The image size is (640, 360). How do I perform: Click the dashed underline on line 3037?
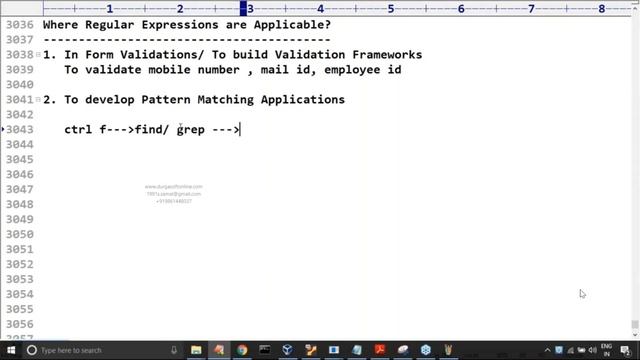[x=187, y=40]
